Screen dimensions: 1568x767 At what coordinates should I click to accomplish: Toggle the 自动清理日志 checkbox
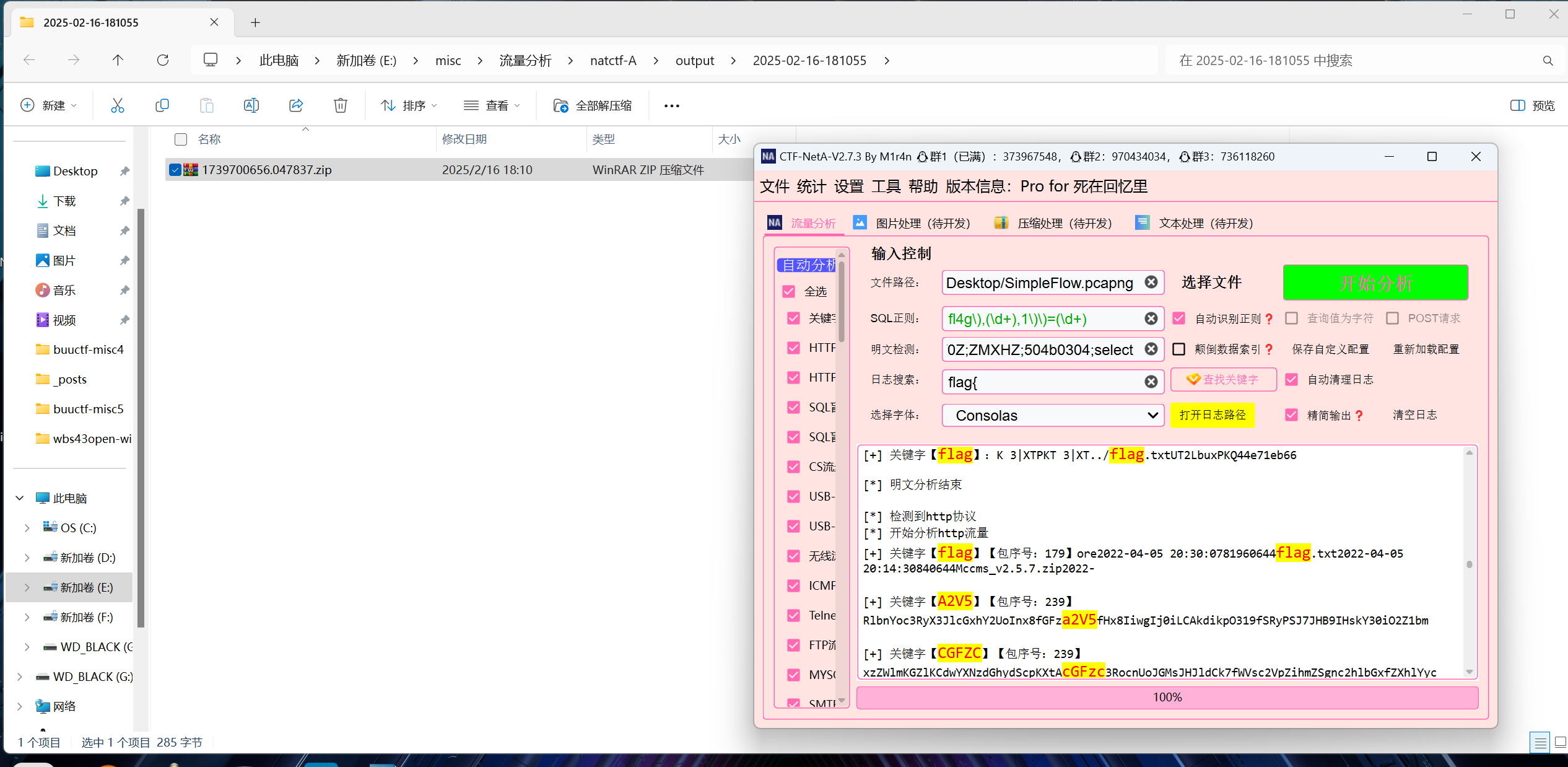(x=1291, y=380)
